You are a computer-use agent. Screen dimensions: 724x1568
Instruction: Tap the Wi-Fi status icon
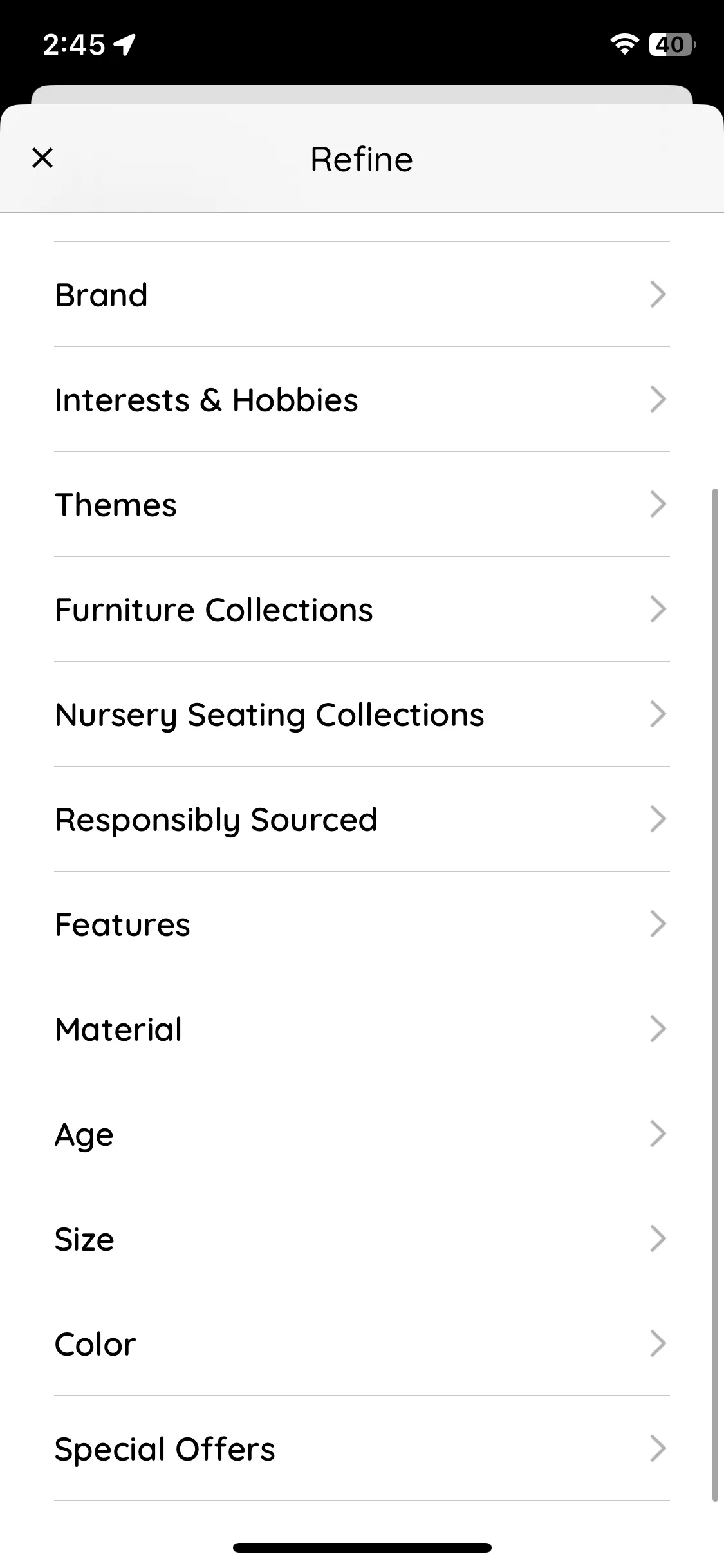coord(624,44)
